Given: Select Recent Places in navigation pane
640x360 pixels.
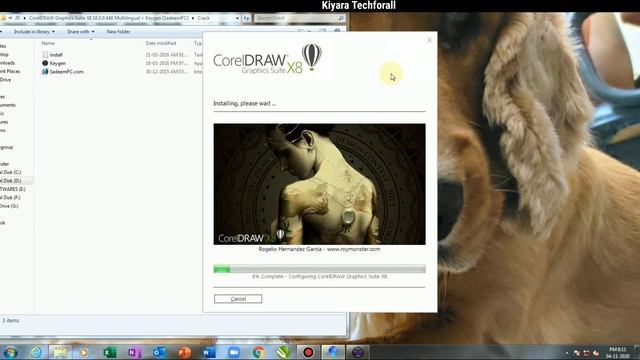Looking at the screenshot, I should 10,71.
